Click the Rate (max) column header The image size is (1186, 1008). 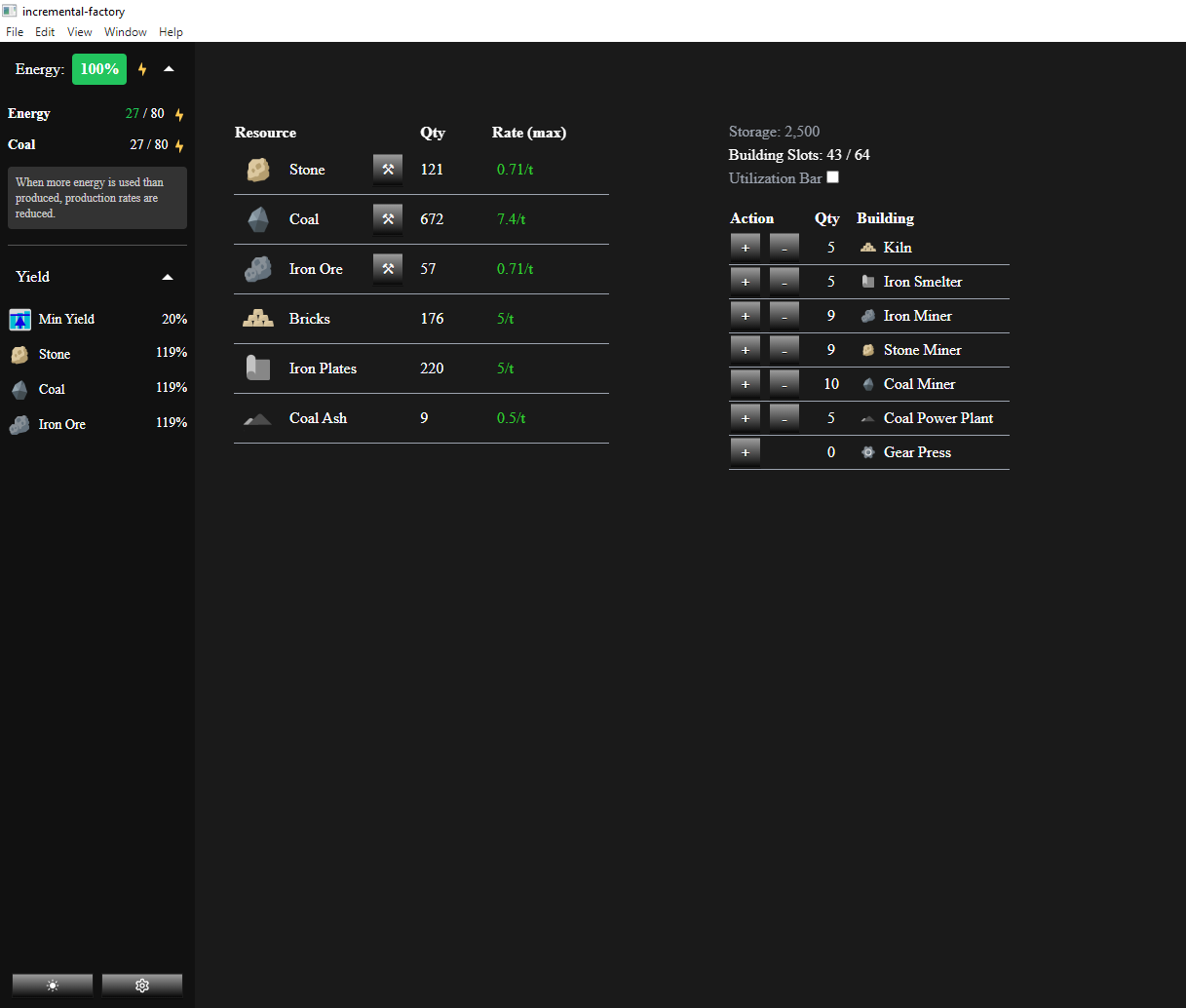coord(529,133)
